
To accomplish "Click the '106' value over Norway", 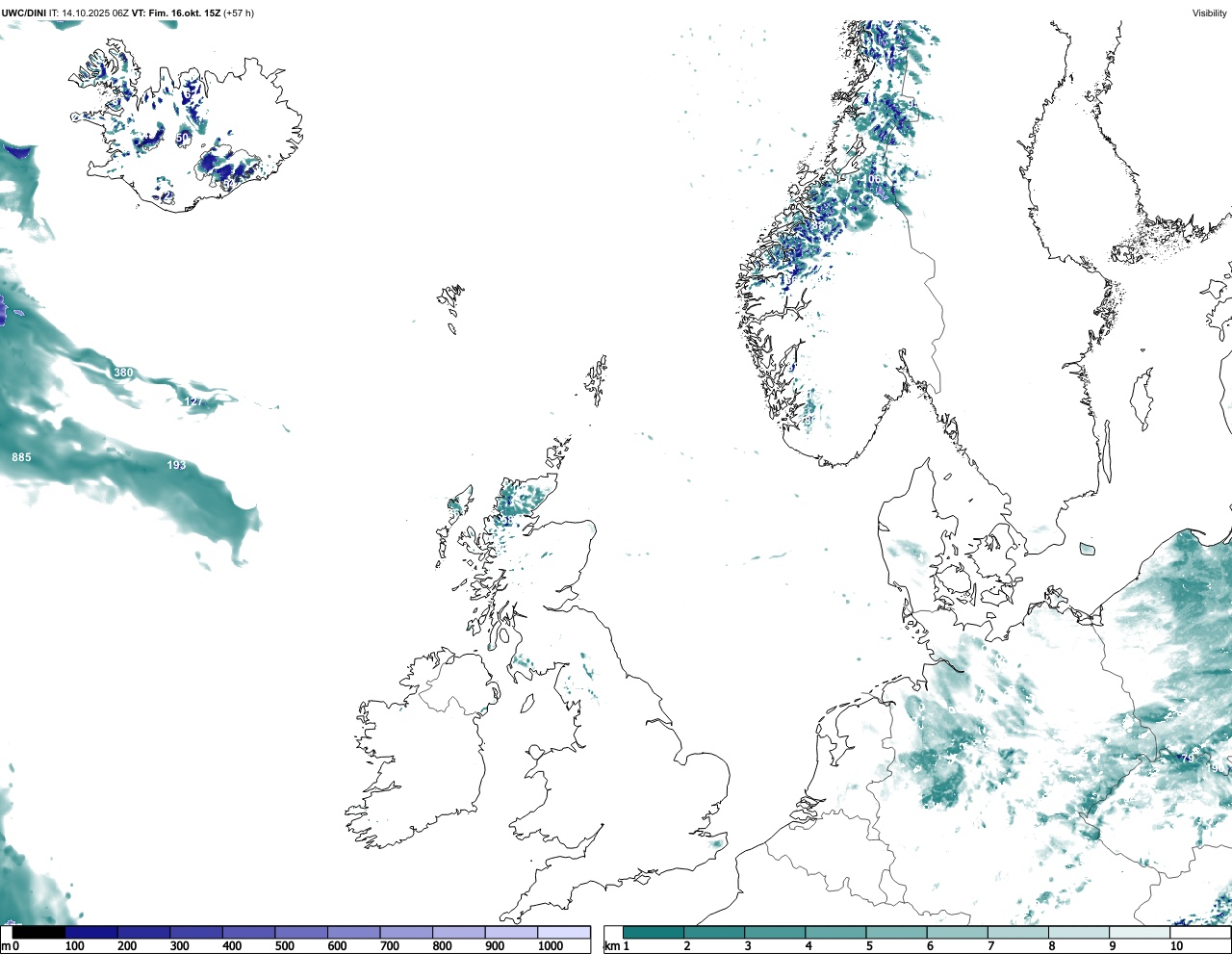I will [871, 179].
